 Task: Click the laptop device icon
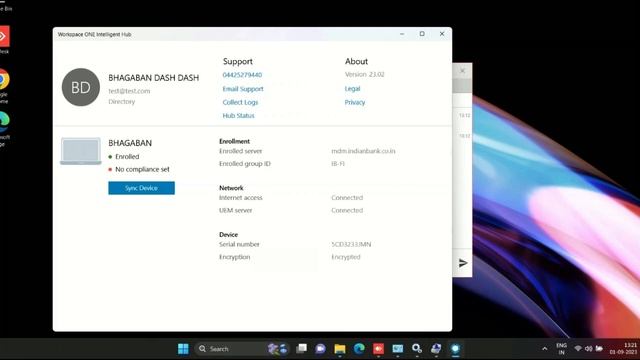tap(81, 151)
